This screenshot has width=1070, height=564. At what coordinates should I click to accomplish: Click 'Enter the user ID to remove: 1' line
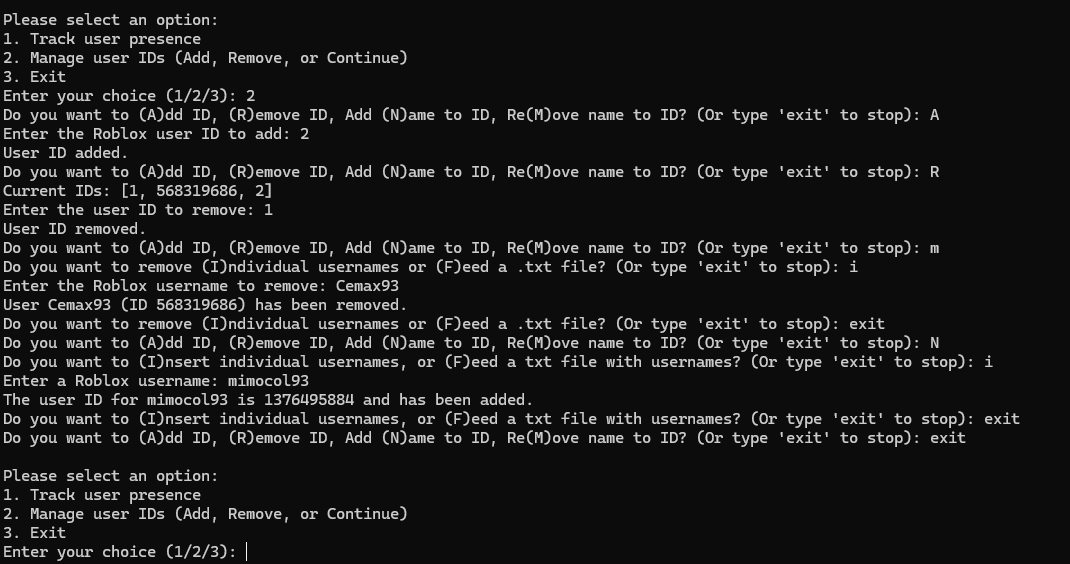coord(137,210)
